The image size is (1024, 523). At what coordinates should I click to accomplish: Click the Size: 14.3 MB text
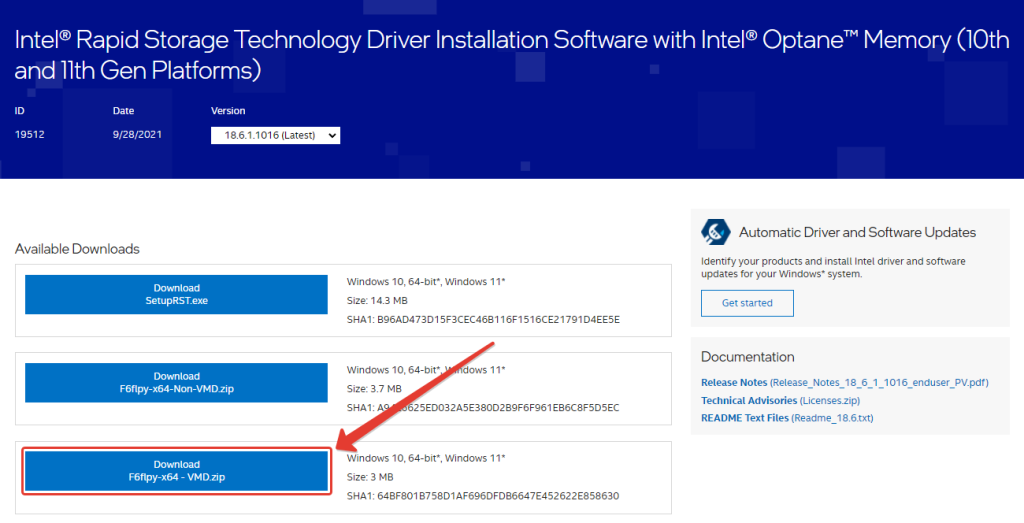click(377, 301)
